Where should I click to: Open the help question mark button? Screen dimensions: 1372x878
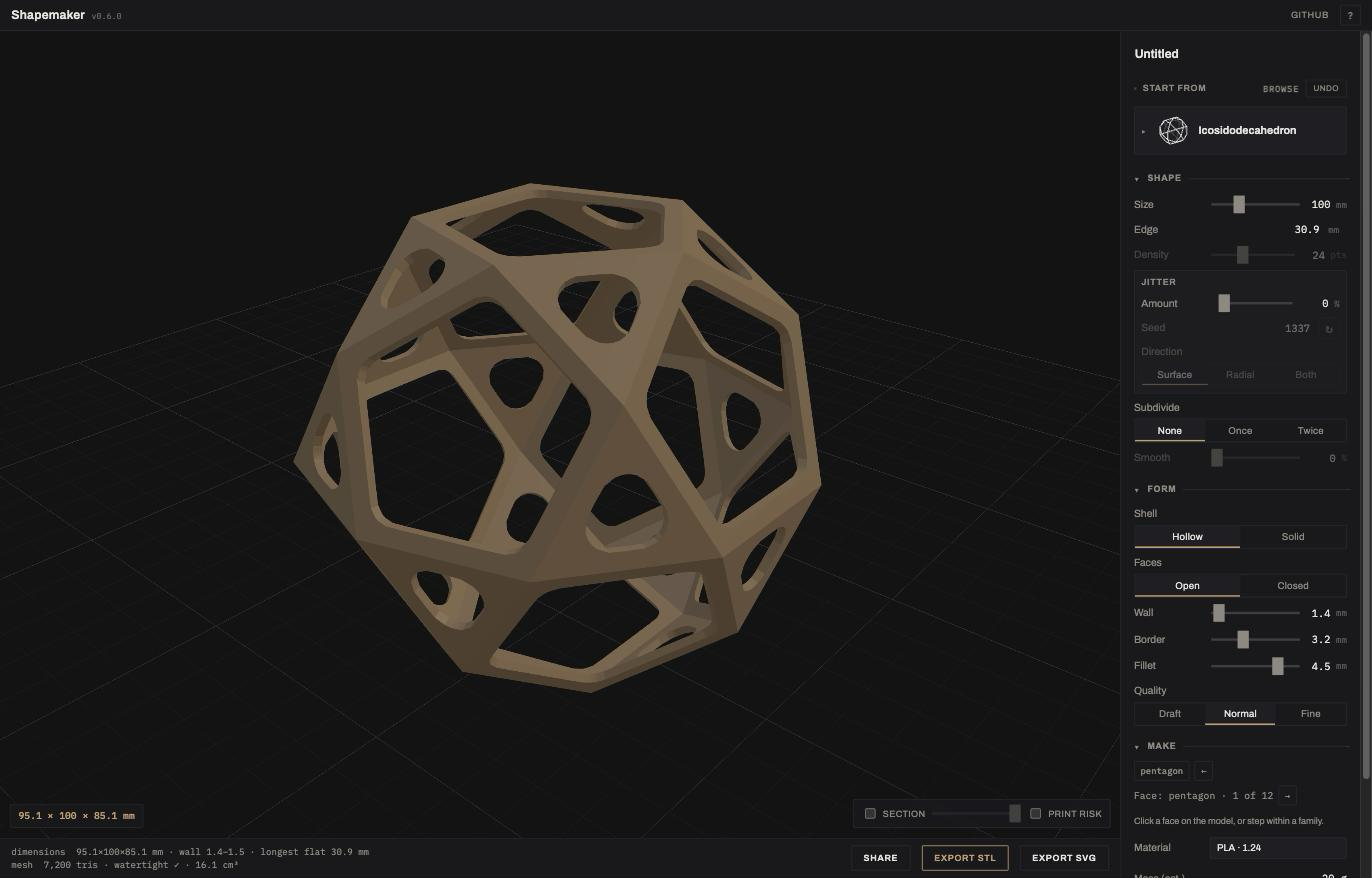[1349, 15]
